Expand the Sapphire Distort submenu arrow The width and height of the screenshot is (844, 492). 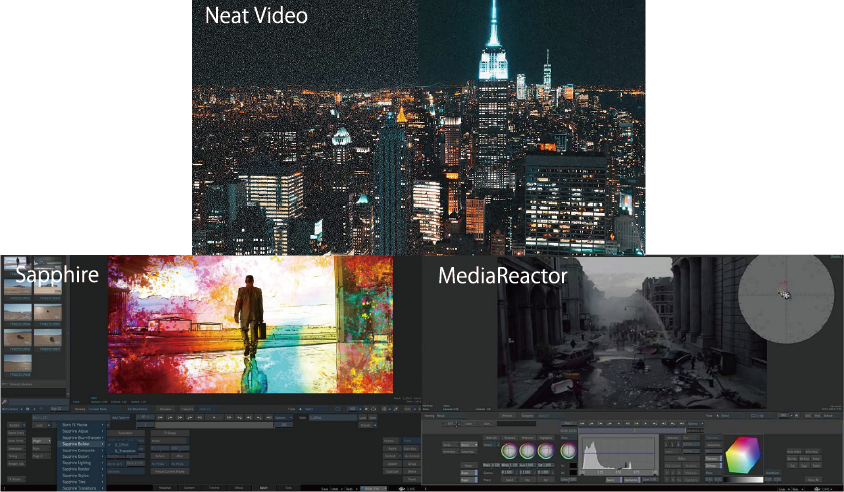[x=102, y=456]
